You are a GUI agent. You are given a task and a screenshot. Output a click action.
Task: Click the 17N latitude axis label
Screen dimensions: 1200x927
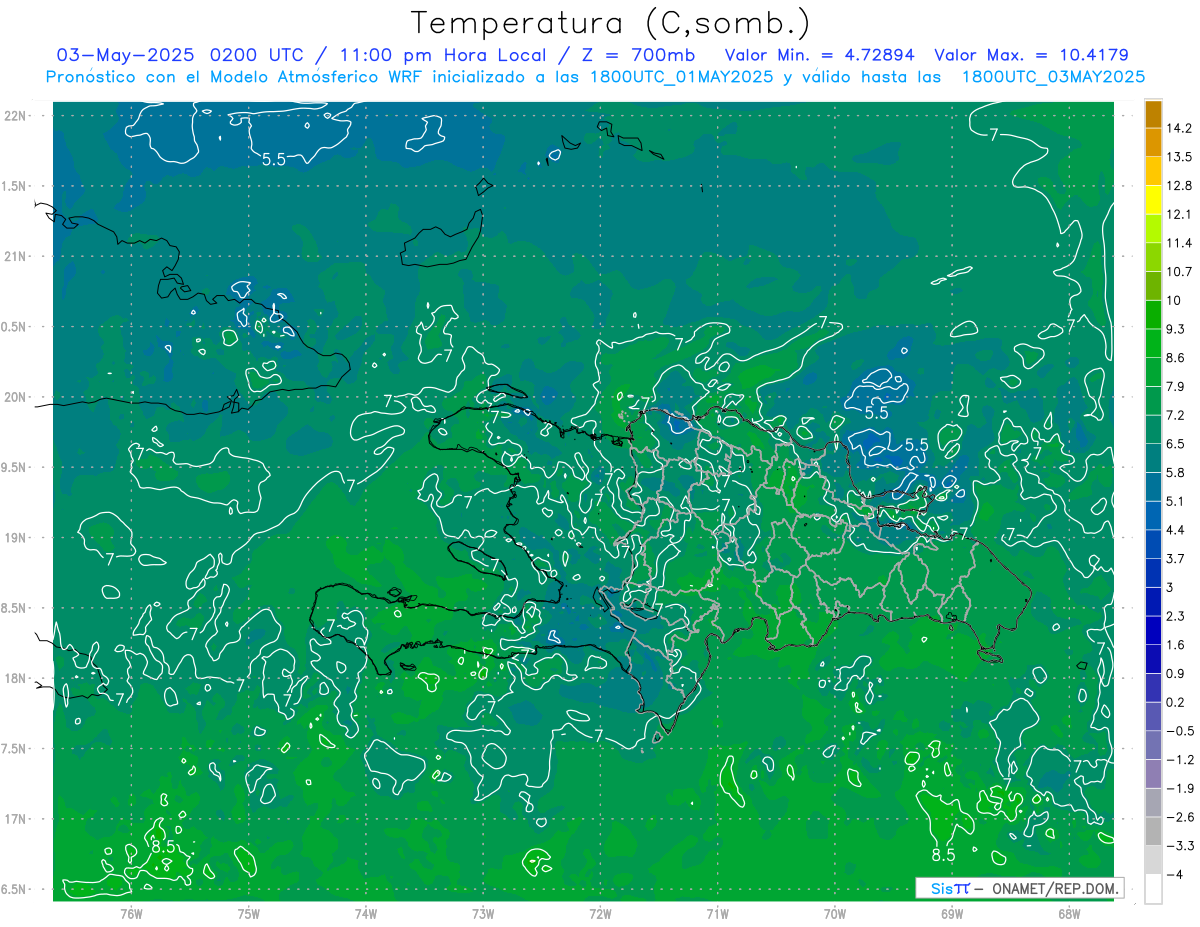(17, 819)
